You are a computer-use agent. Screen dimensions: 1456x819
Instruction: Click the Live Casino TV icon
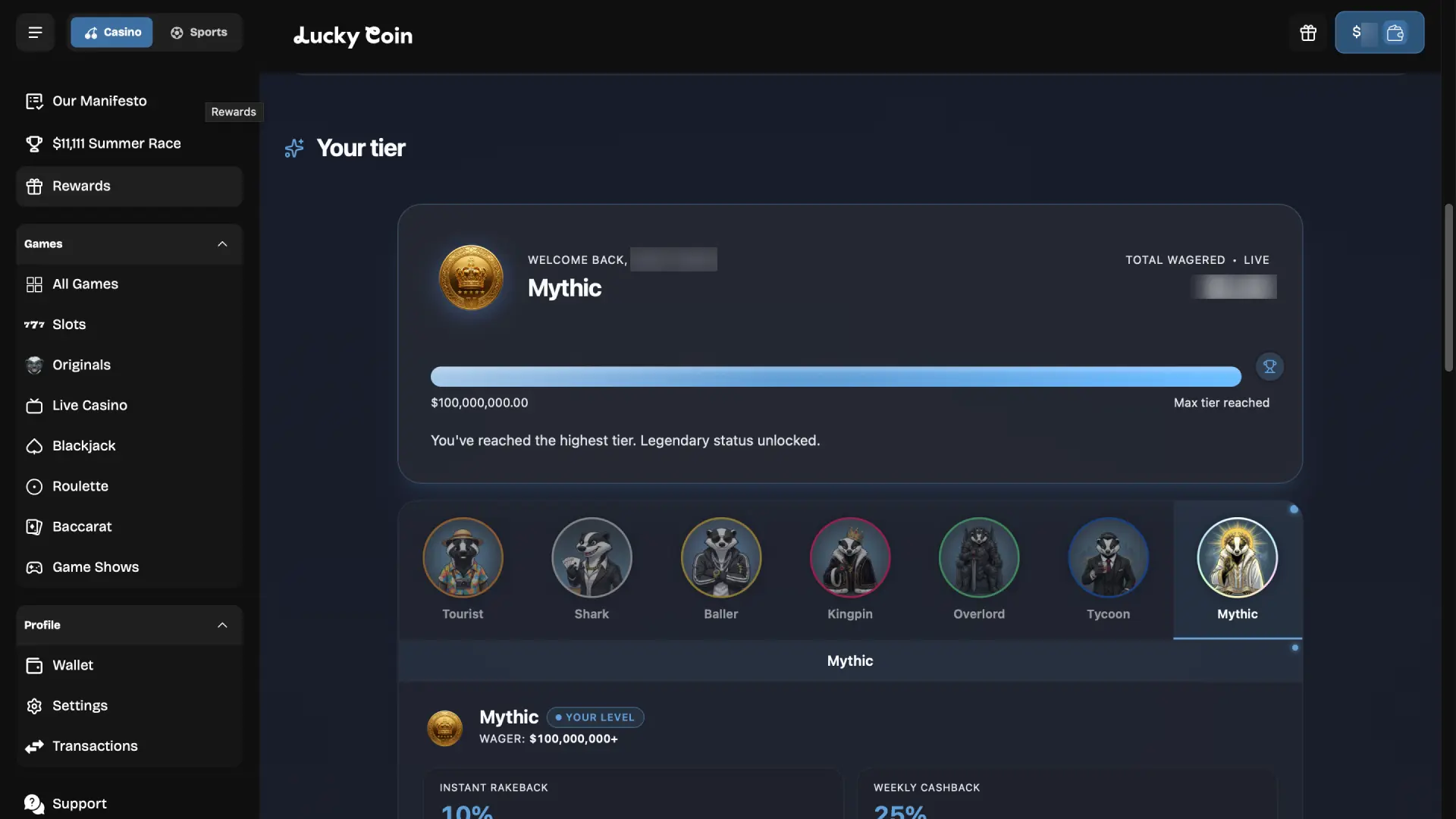click(34, 406)
